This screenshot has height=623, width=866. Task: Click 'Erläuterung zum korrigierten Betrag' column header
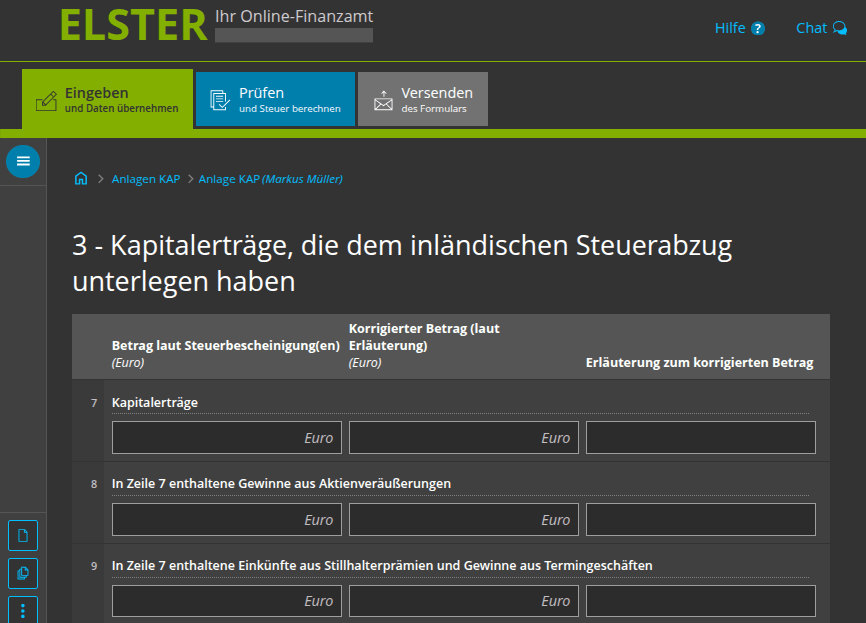[699, 363]
